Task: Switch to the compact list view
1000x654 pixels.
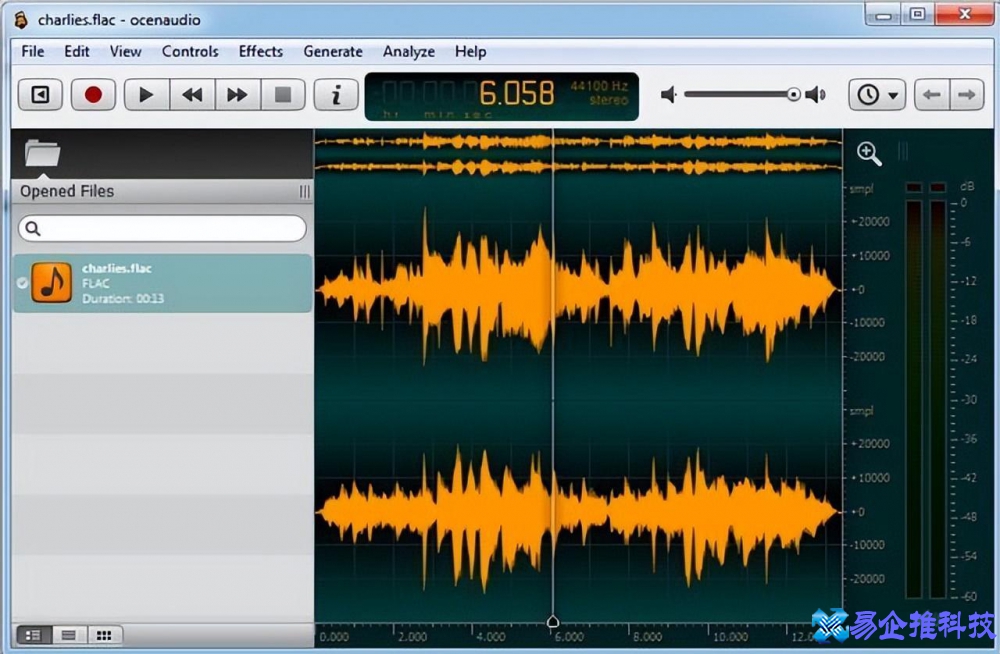Action: 68,635
